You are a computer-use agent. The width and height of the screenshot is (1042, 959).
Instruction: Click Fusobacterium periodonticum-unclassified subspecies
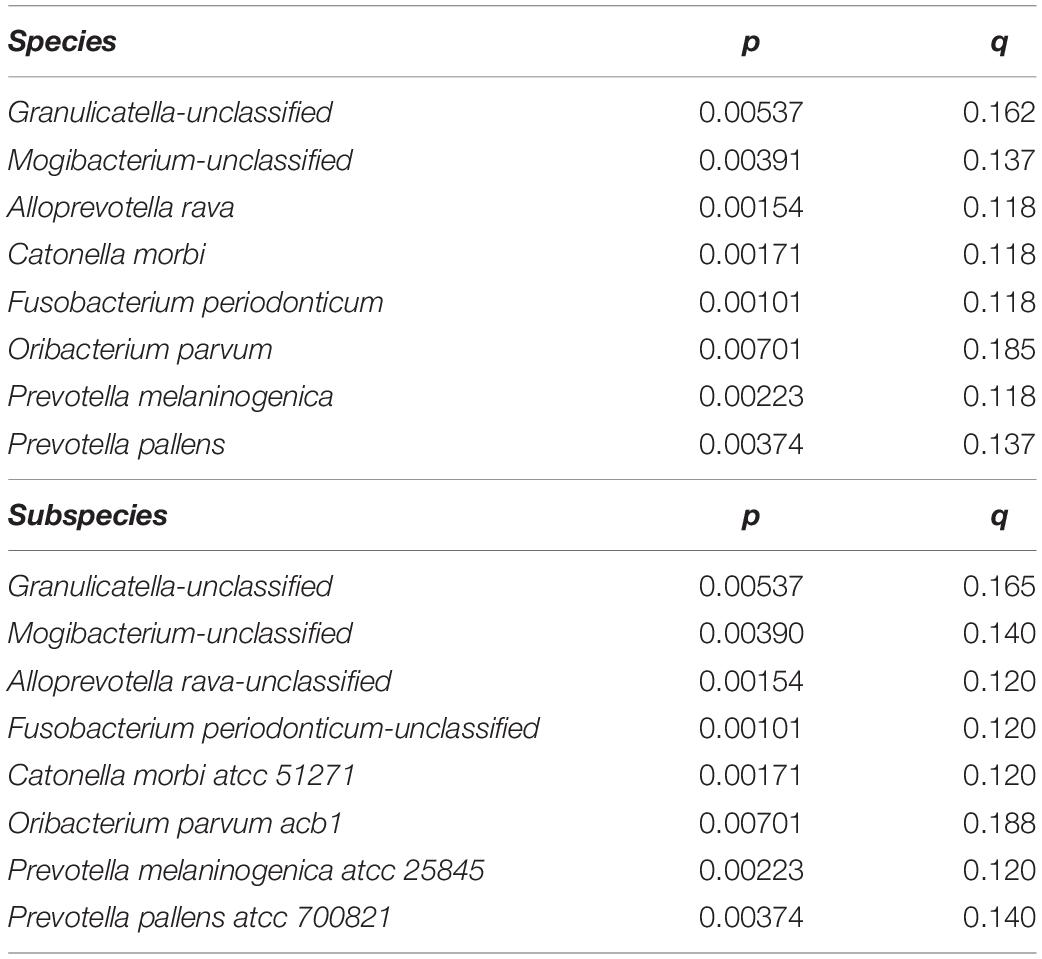(x=273, y=728)
